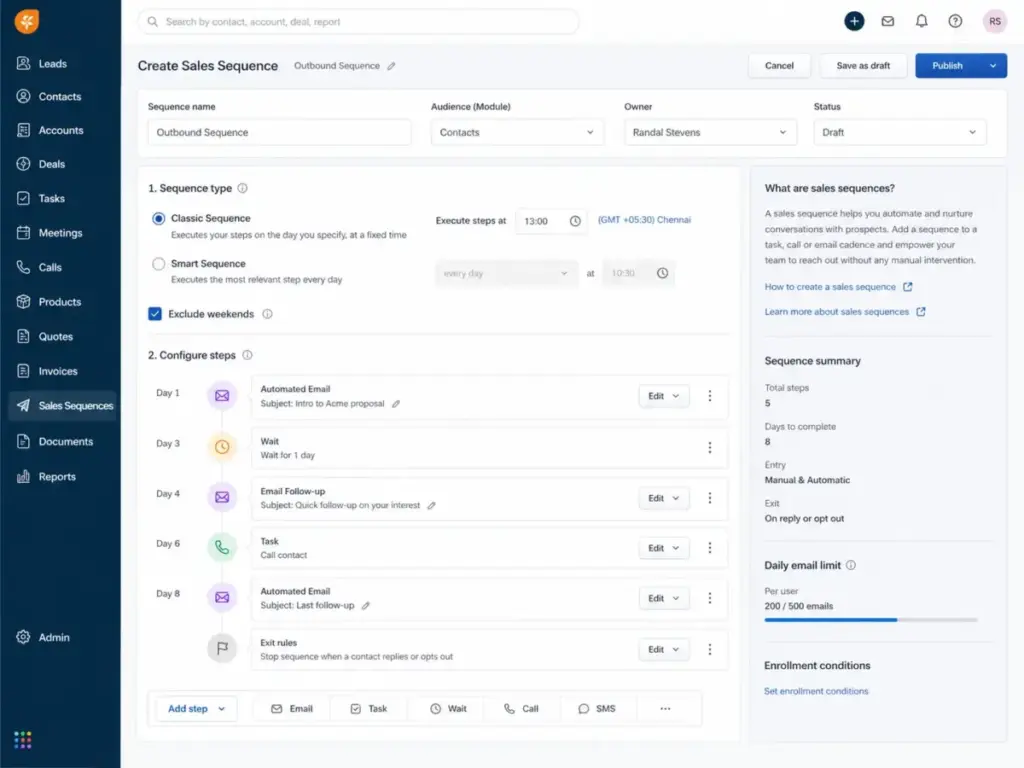Click the Cancel button
The image size is (1024, 768).
pyautogui.click(x=779, y=65)
